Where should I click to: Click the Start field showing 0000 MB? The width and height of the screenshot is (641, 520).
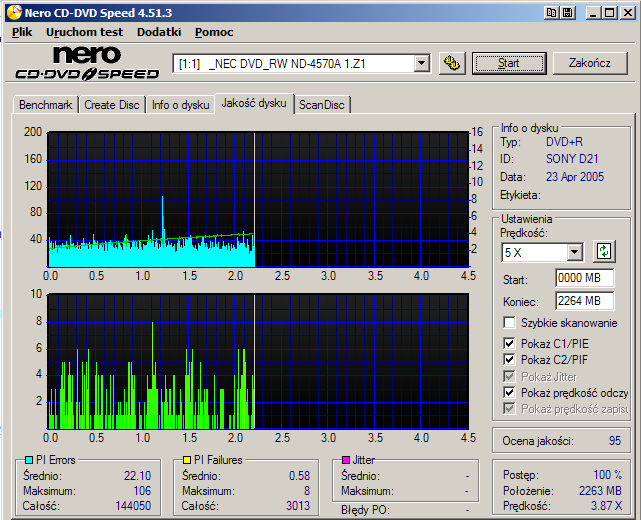[585, 278]
